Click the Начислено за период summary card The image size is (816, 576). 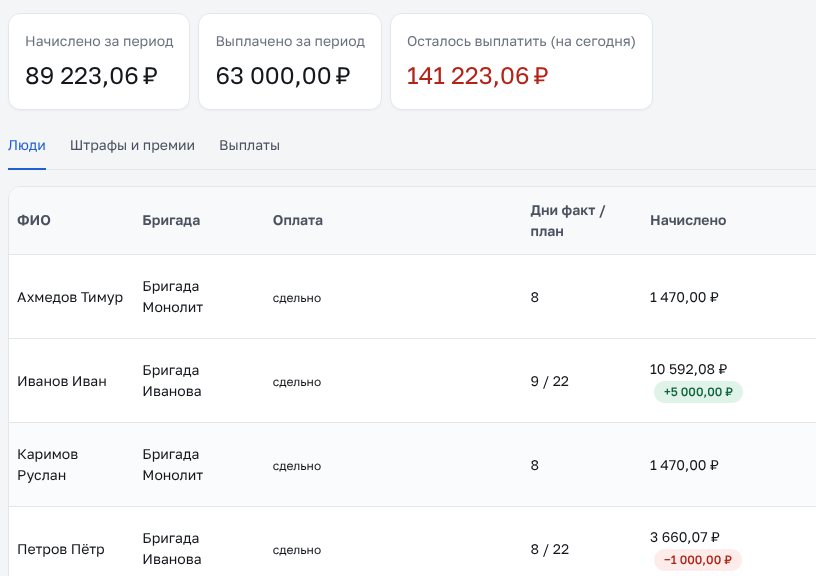pos(99,61)
